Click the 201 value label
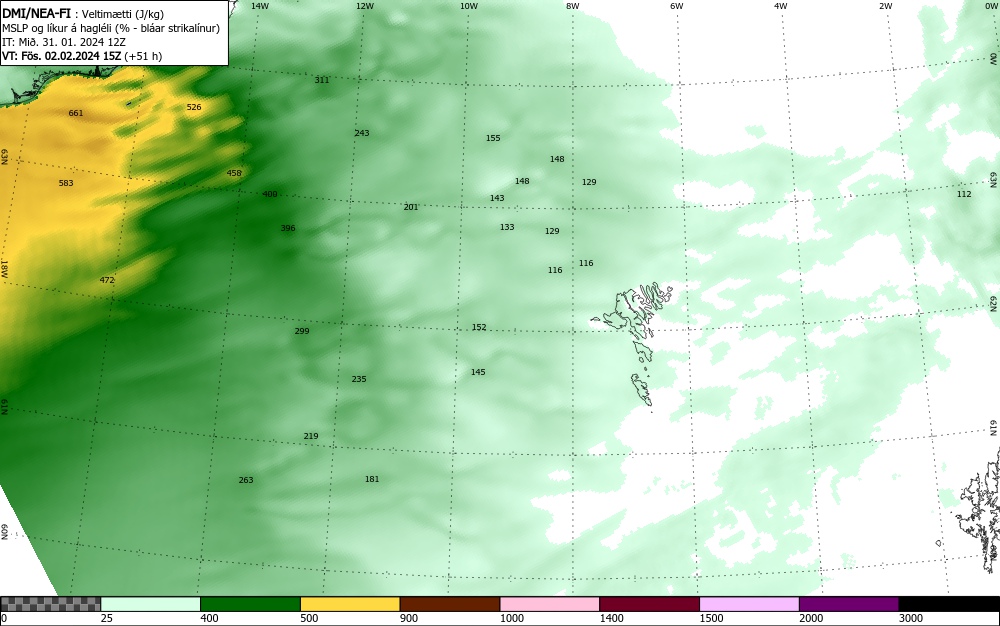The height and width of the screenshot is (626, 1000). (411, 207)
